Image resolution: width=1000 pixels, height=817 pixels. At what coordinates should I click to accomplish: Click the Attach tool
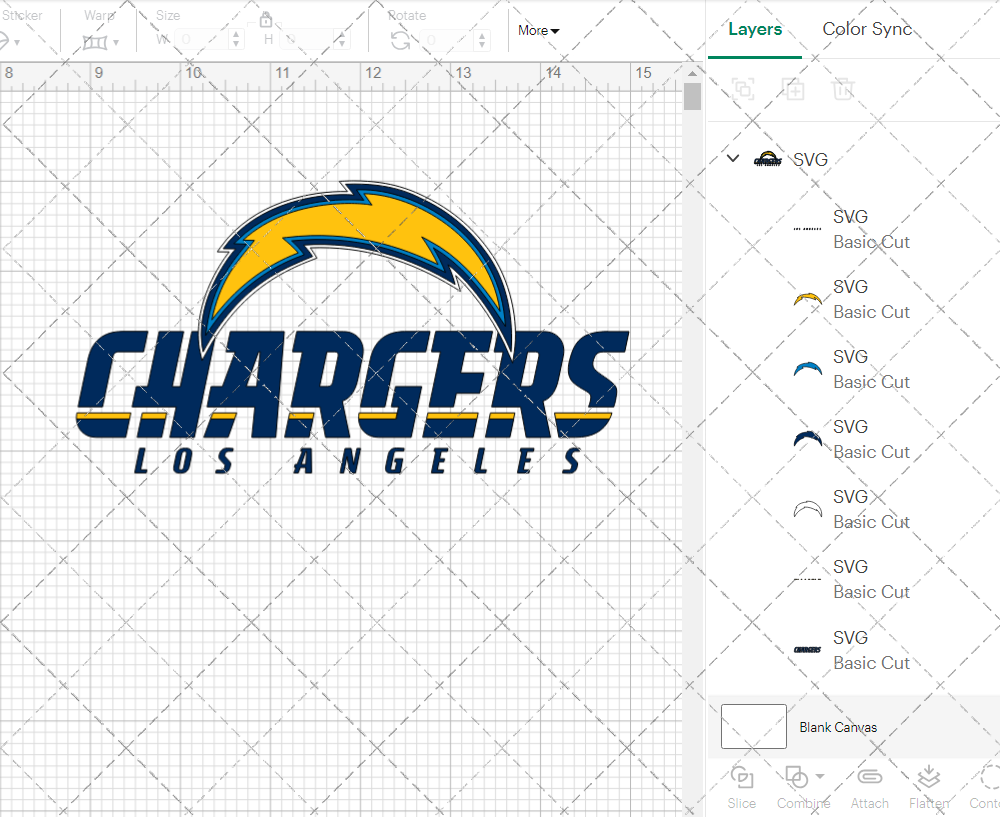click(x=869, y=787)
